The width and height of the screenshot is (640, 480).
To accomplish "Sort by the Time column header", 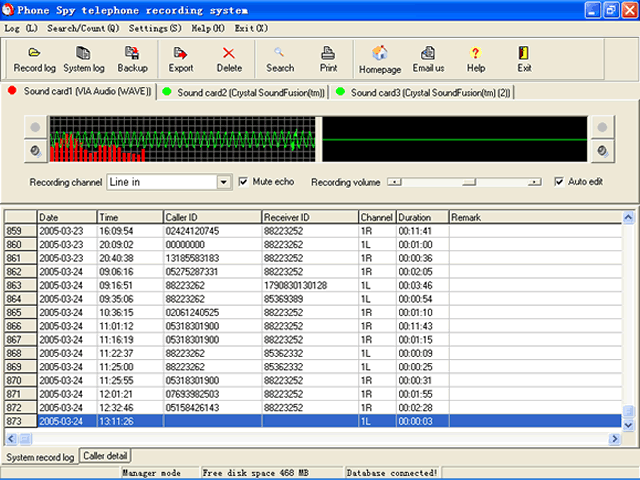I will 130,217.
